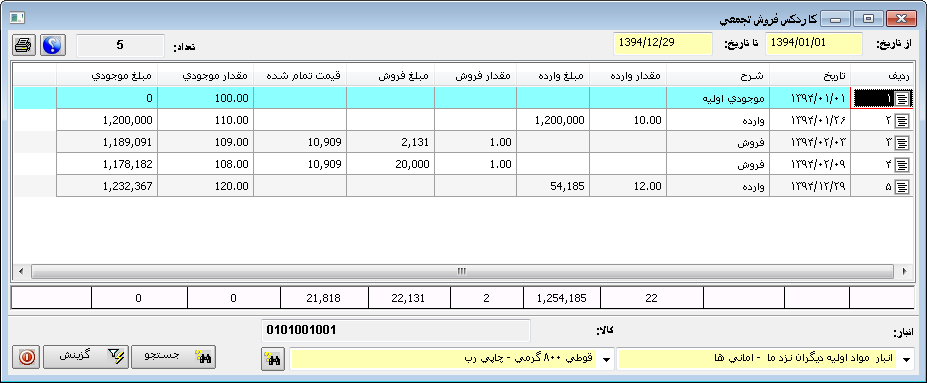Click the date cell 1394/02/03

(x=810, y=142)
